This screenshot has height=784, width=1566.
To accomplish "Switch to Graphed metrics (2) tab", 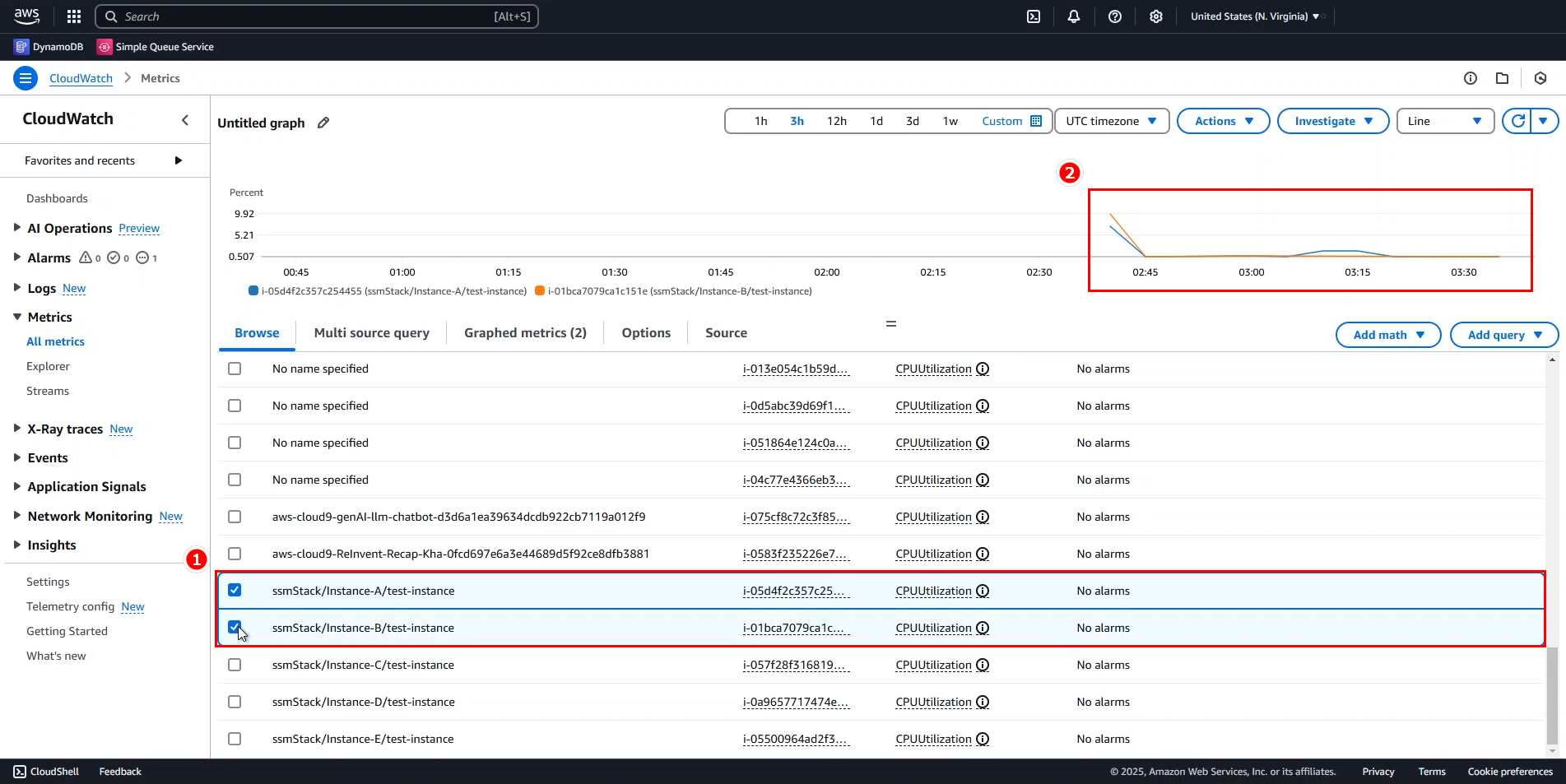I will (525, 333).
